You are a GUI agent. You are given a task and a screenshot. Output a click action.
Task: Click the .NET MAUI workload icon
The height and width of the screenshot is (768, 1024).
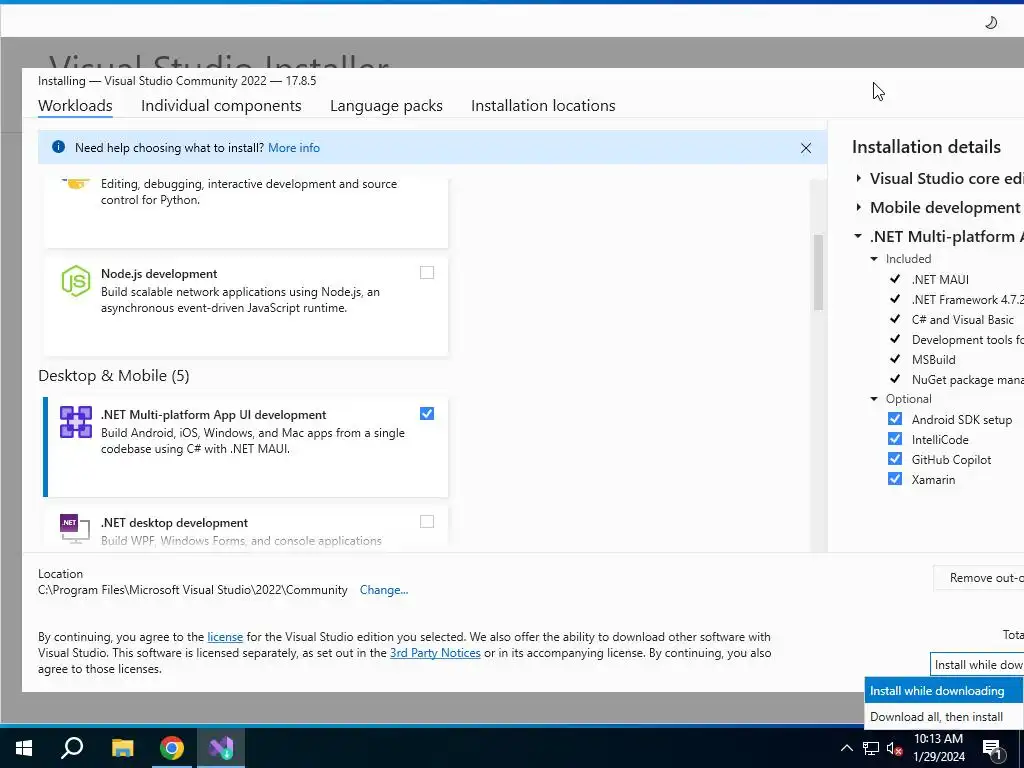(x=76, y=422)
